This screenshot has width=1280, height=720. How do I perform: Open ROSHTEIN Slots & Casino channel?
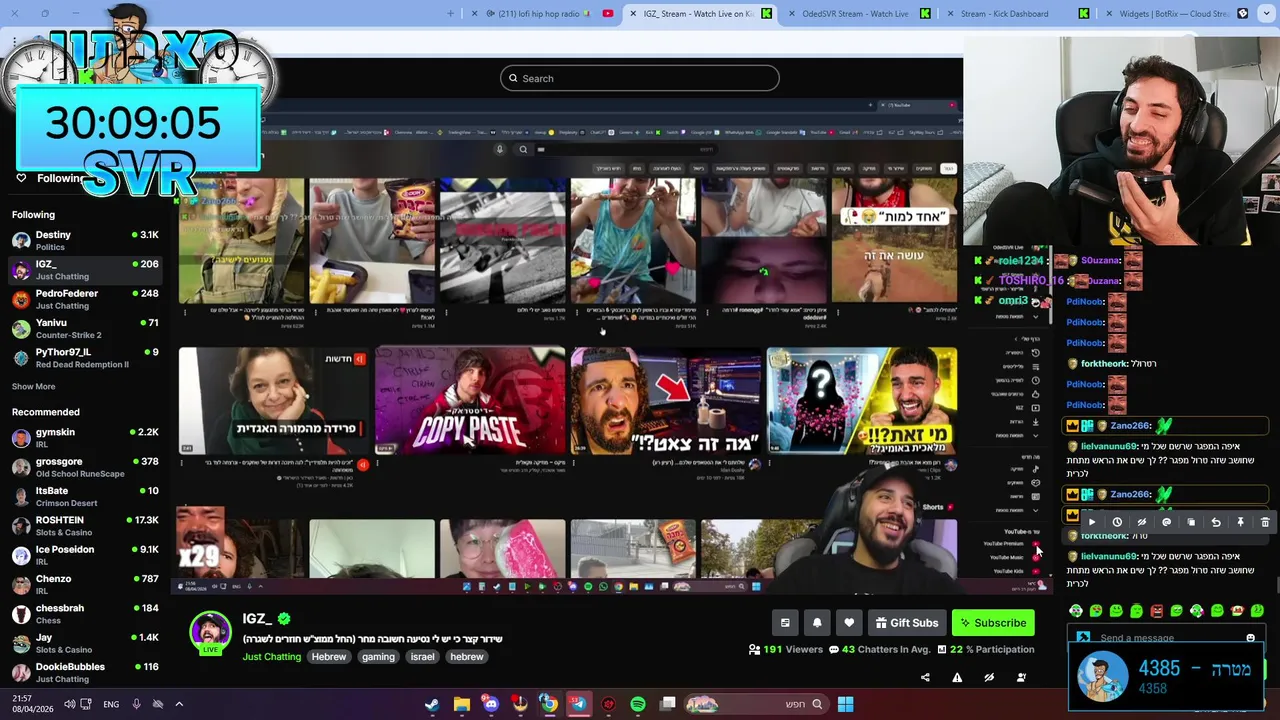coord(85,525)
